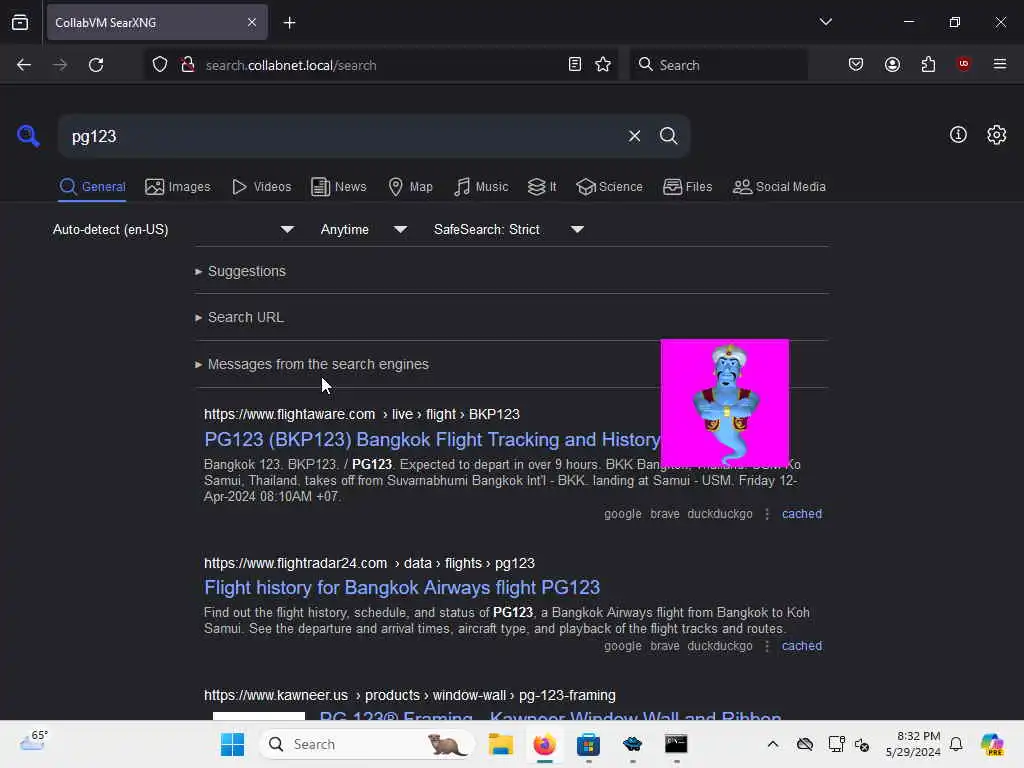
Task: Open the Windows Start menu
Action: pyautogui.click(x=232, y=744)
